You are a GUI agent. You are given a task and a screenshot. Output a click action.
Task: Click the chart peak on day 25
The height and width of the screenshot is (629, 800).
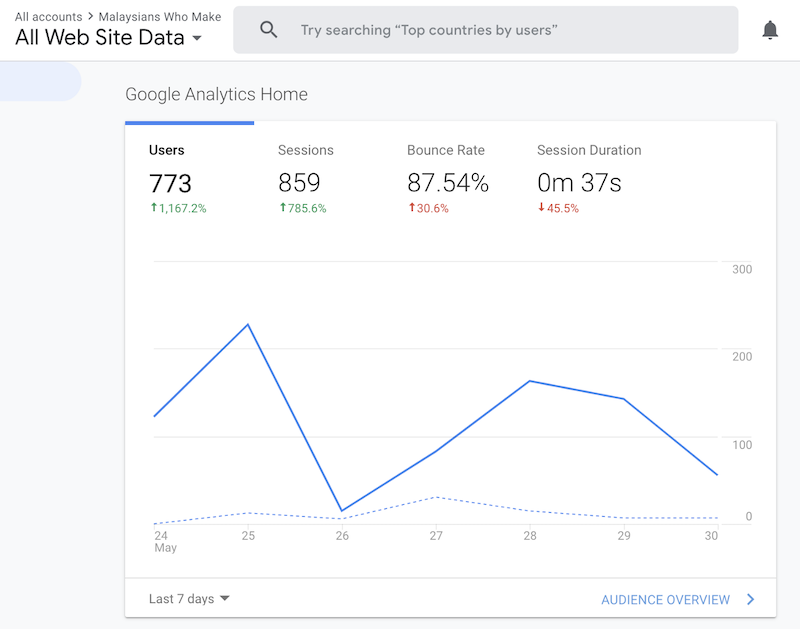[248, 324]
